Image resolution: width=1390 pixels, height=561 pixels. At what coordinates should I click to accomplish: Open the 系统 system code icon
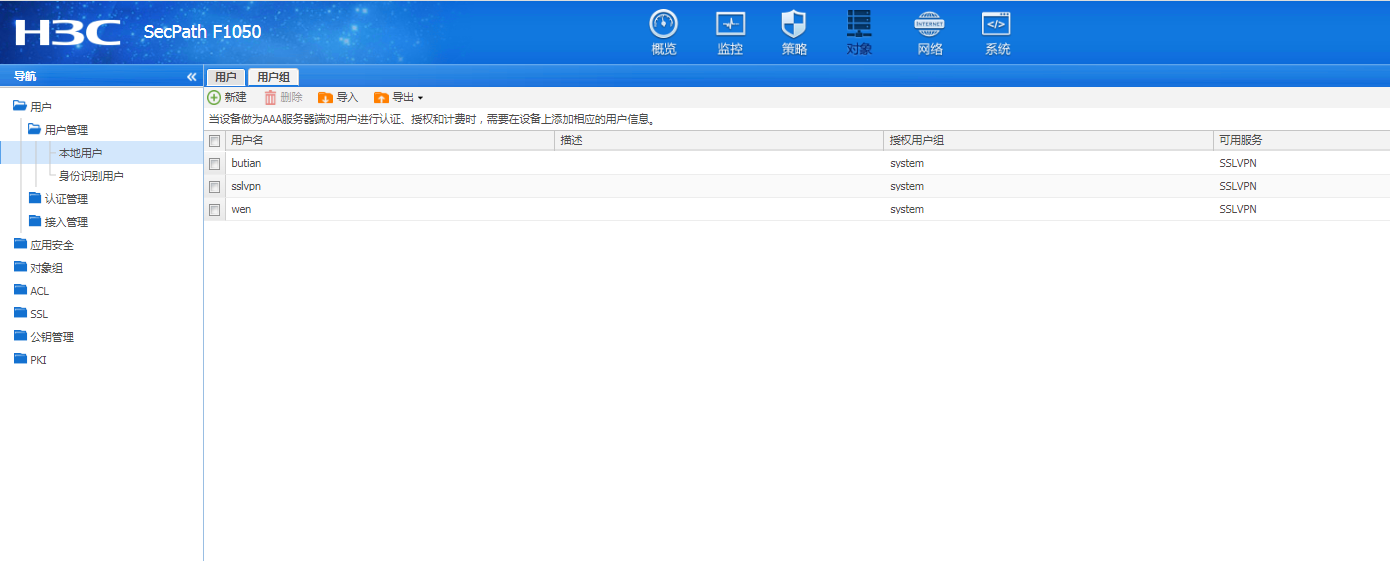(996, 24)
